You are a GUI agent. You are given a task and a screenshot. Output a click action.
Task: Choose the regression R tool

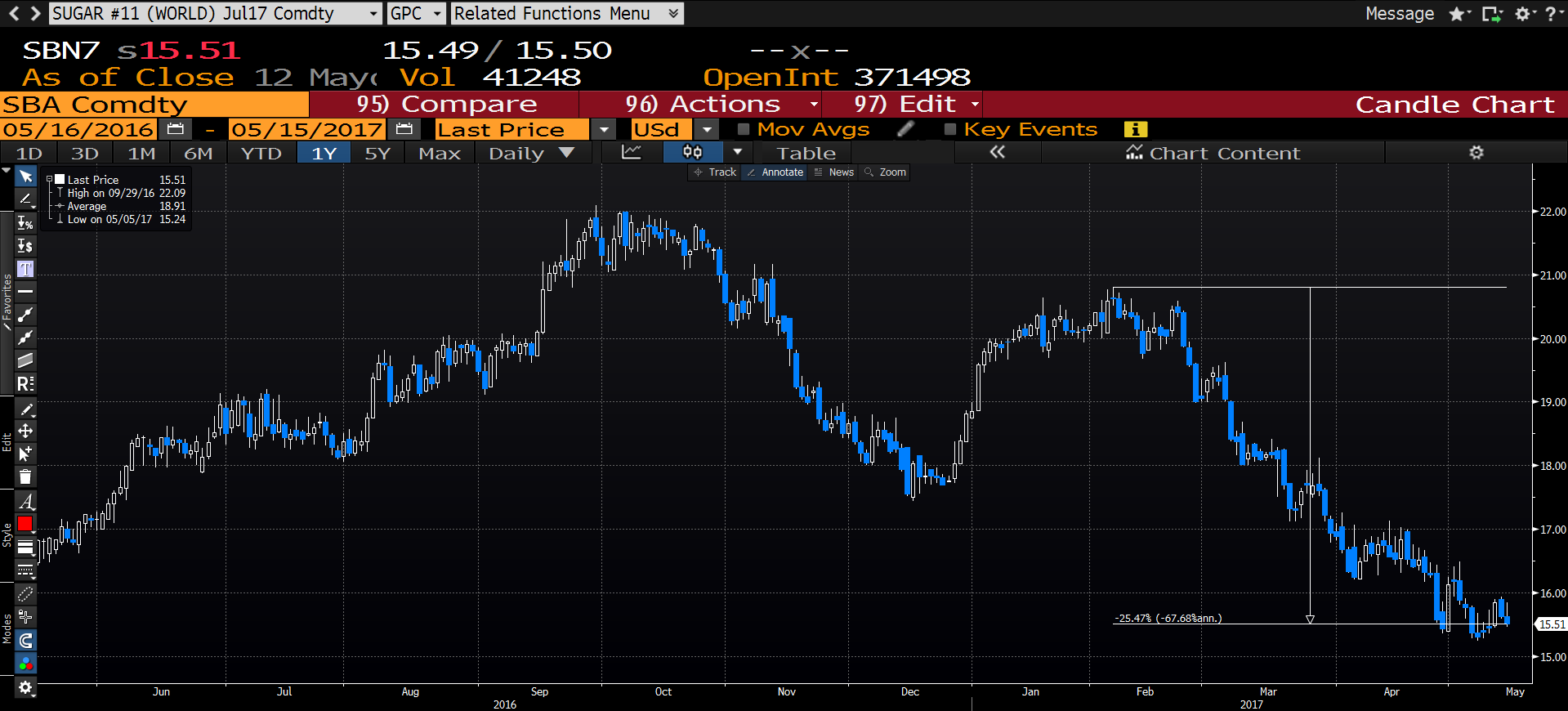(25, 383)
